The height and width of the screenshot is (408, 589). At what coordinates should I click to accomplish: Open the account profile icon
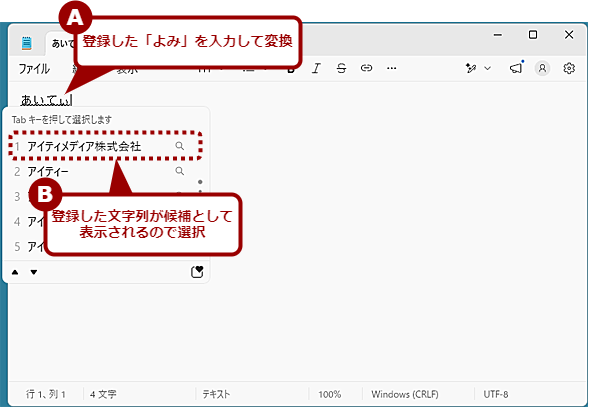[x=542, y=68]
